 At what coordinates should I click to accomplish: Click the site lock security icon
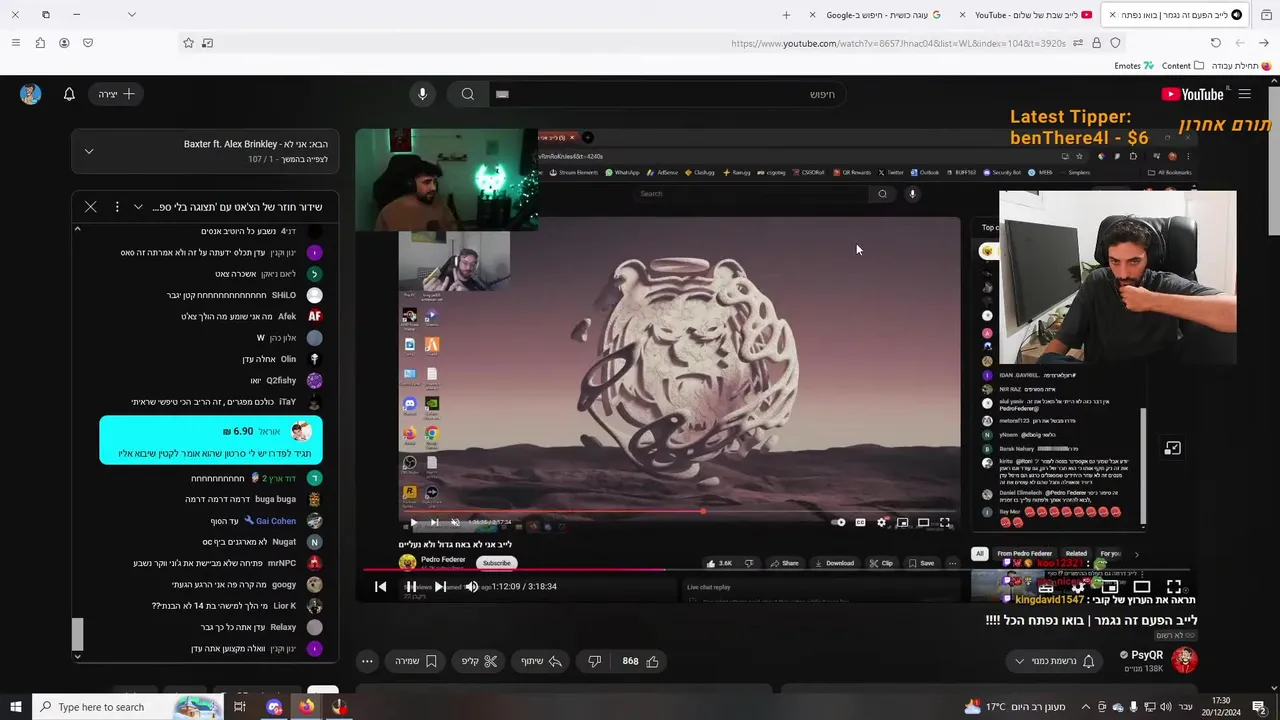(1096, 43)
